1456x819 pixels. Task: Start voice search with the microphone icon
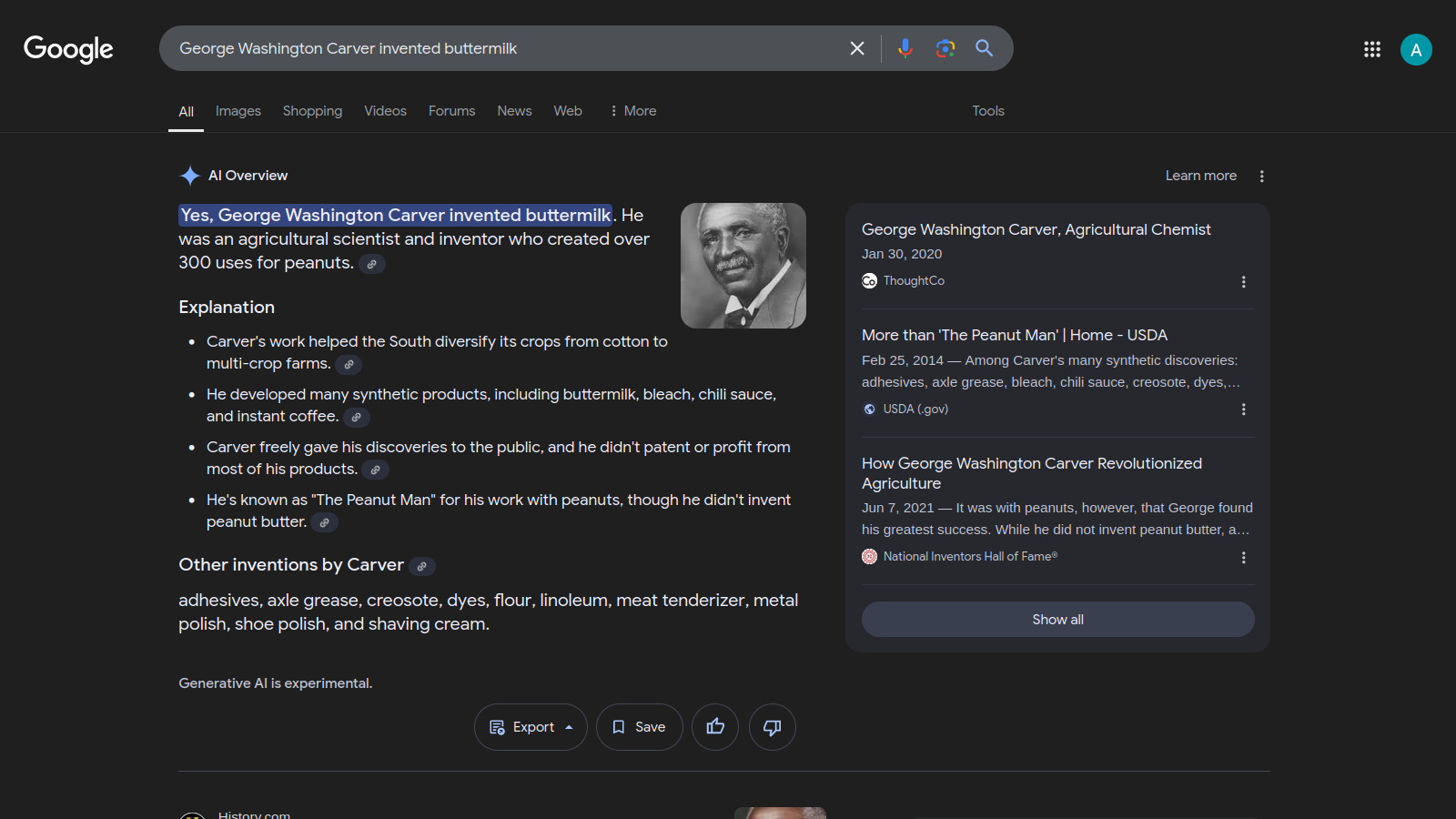tap(905, 48)
